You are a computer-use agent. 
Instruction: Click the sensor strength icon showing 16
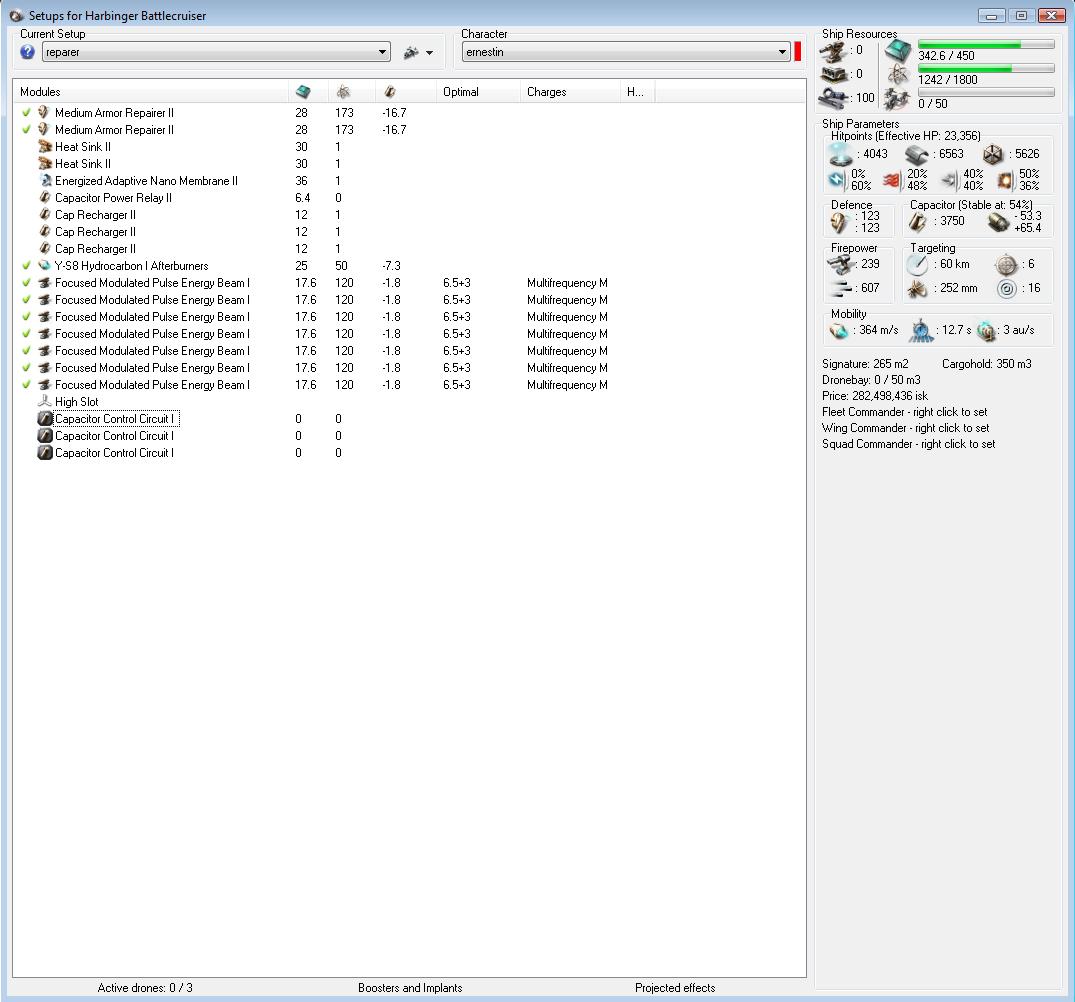coord(1006,289)
